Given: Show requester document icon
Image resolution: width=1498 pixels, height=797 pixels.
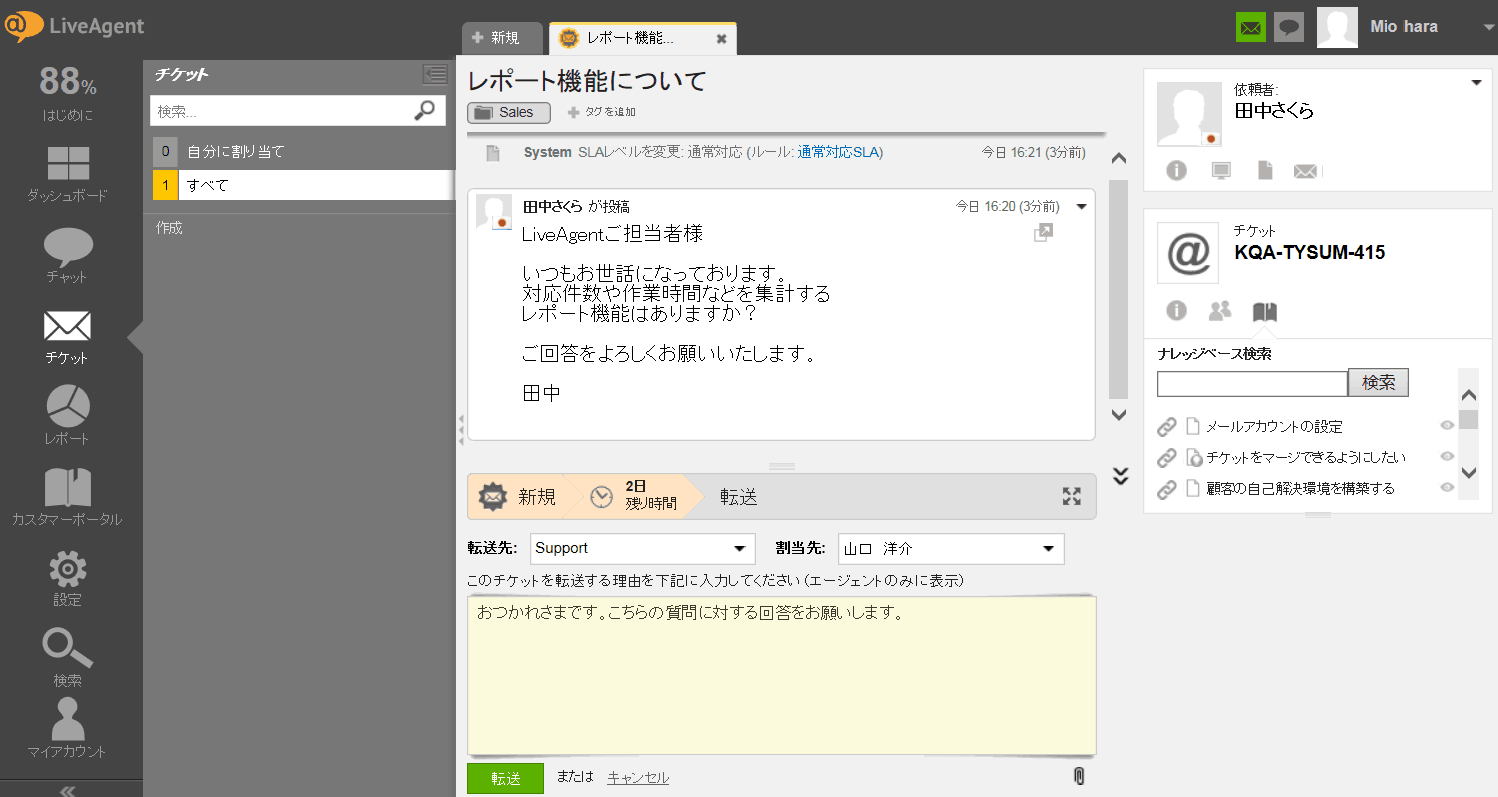Looking at the screenshot, I should (1265, 170).
